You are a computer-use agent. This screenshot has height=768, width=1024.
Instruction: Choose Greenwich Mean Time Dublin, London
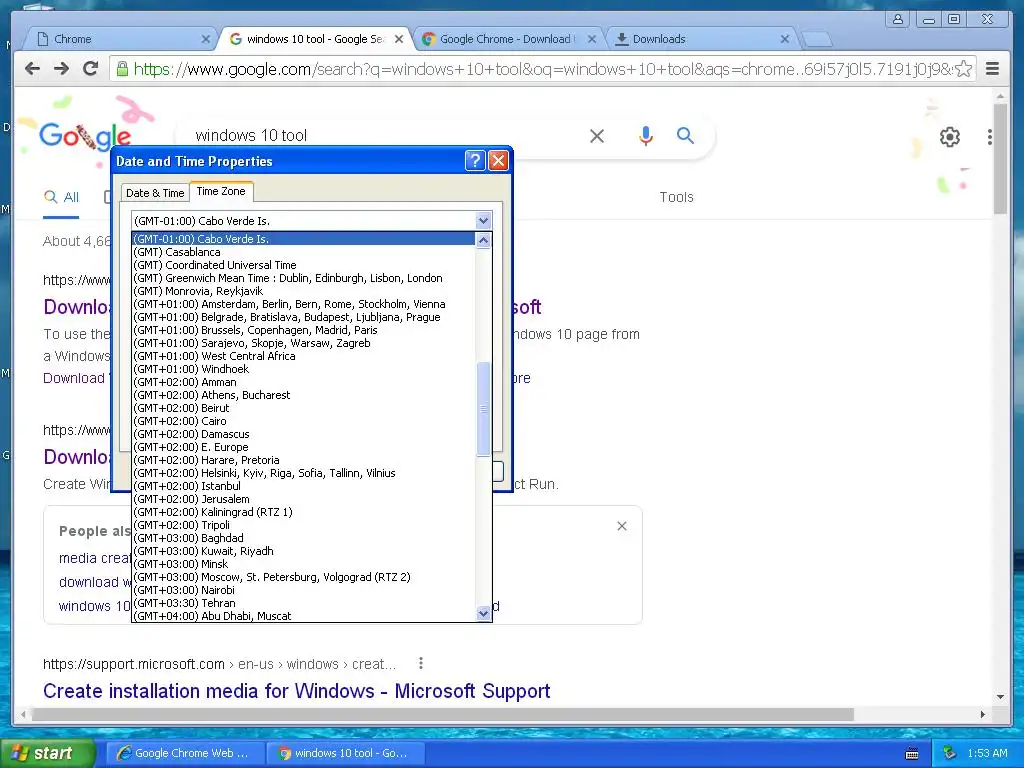[303, 278]
